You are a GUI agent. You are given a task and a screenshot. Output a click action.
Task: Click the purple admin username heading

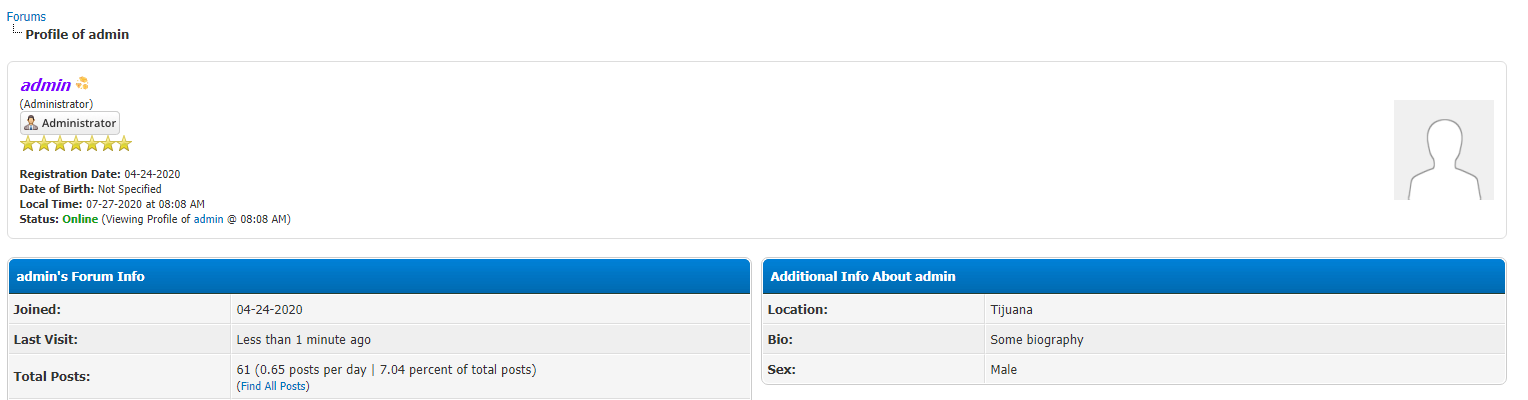point(45,85)
